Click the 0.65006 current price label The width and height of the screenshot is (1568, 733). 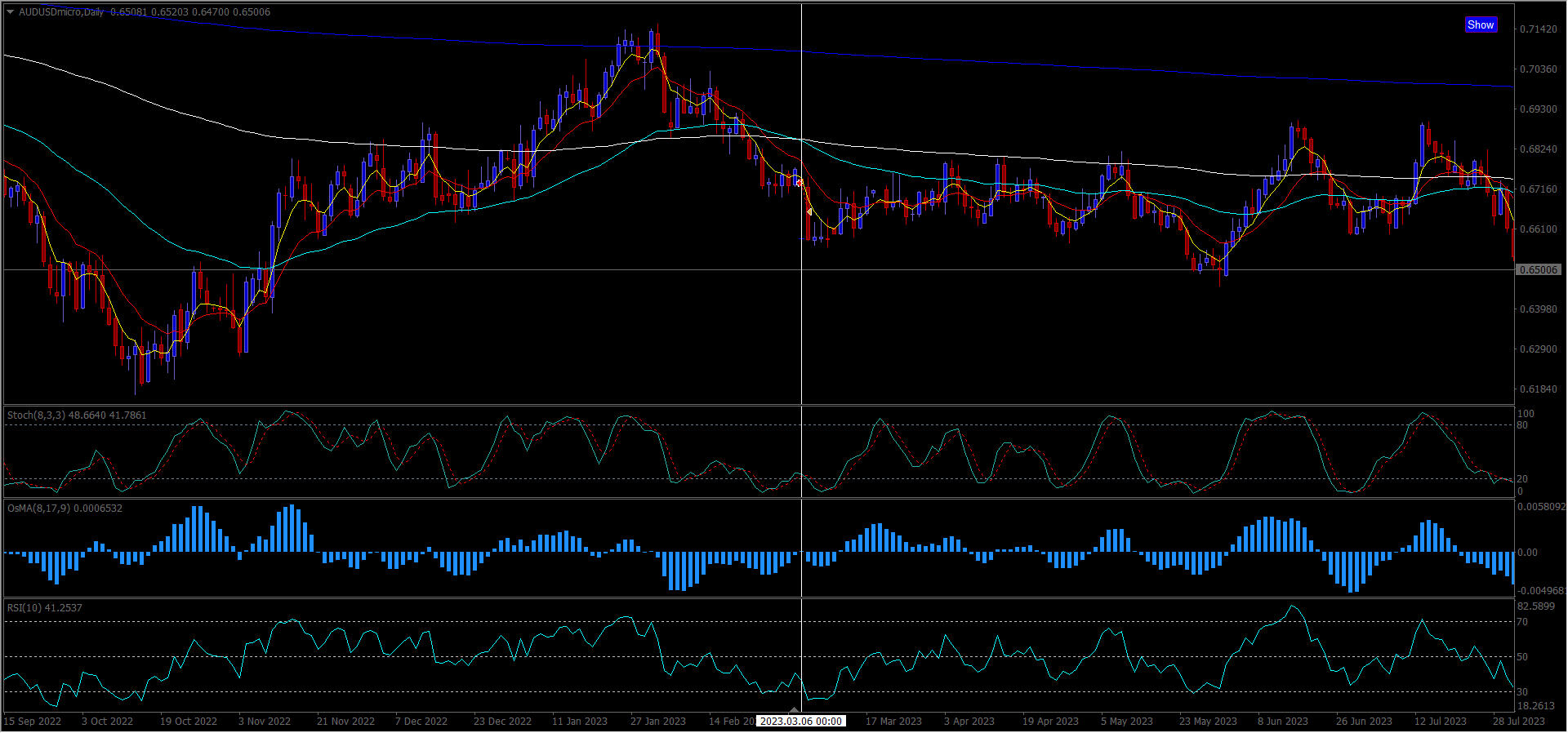click(x=1538, y=269)
